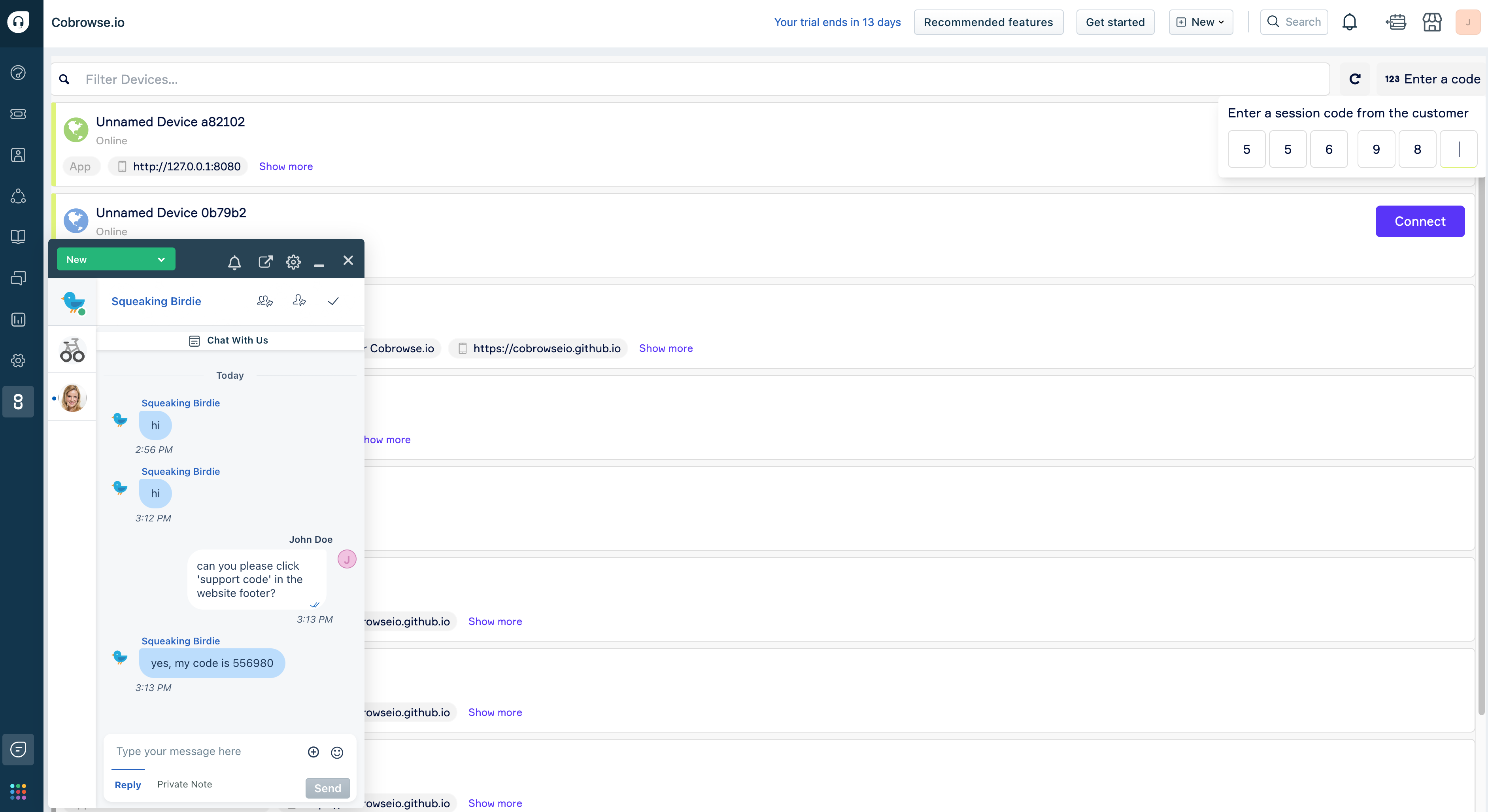Click the add attachment plus icon
The image size is (1488, 812).
coord(313,752)
